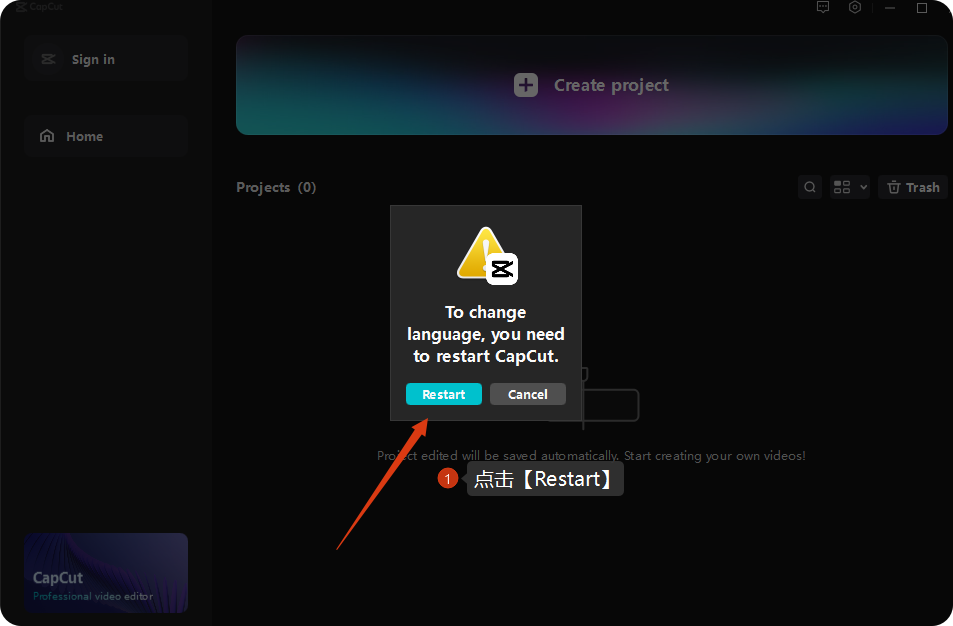Click the red step 1 badge

click(448, 480)
